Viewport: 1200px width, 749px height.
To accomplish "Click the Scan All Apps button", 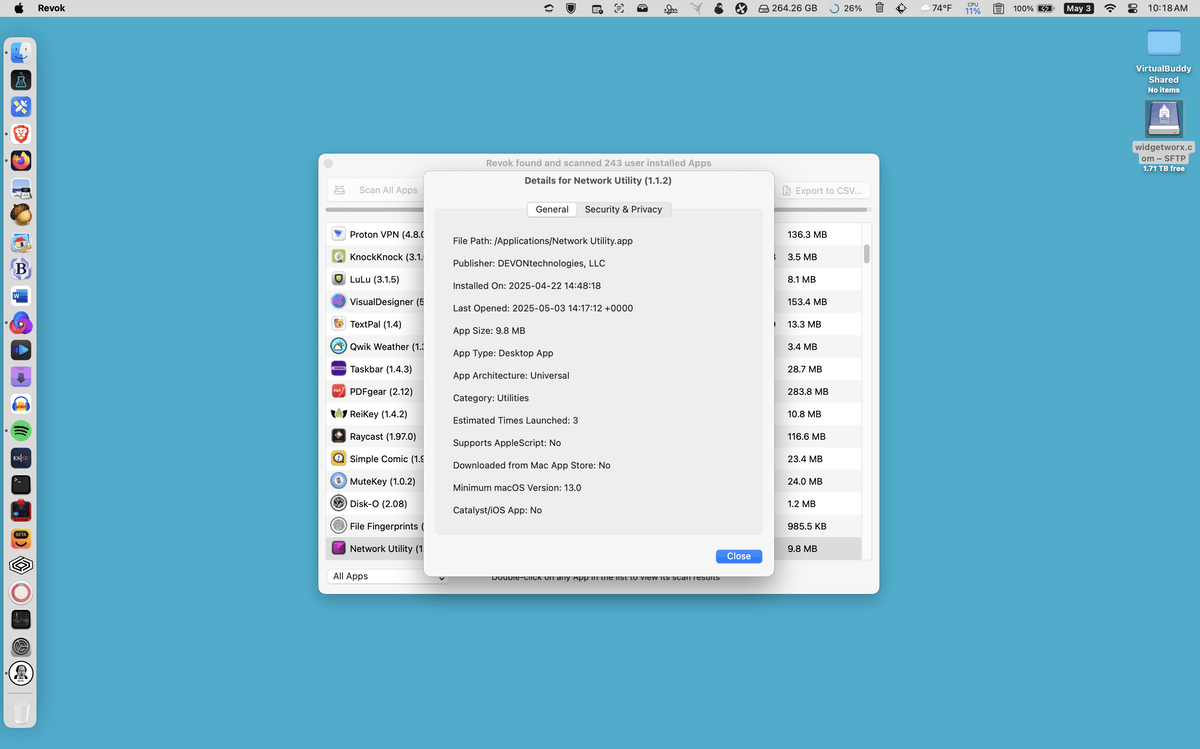I will click(376, 190).
